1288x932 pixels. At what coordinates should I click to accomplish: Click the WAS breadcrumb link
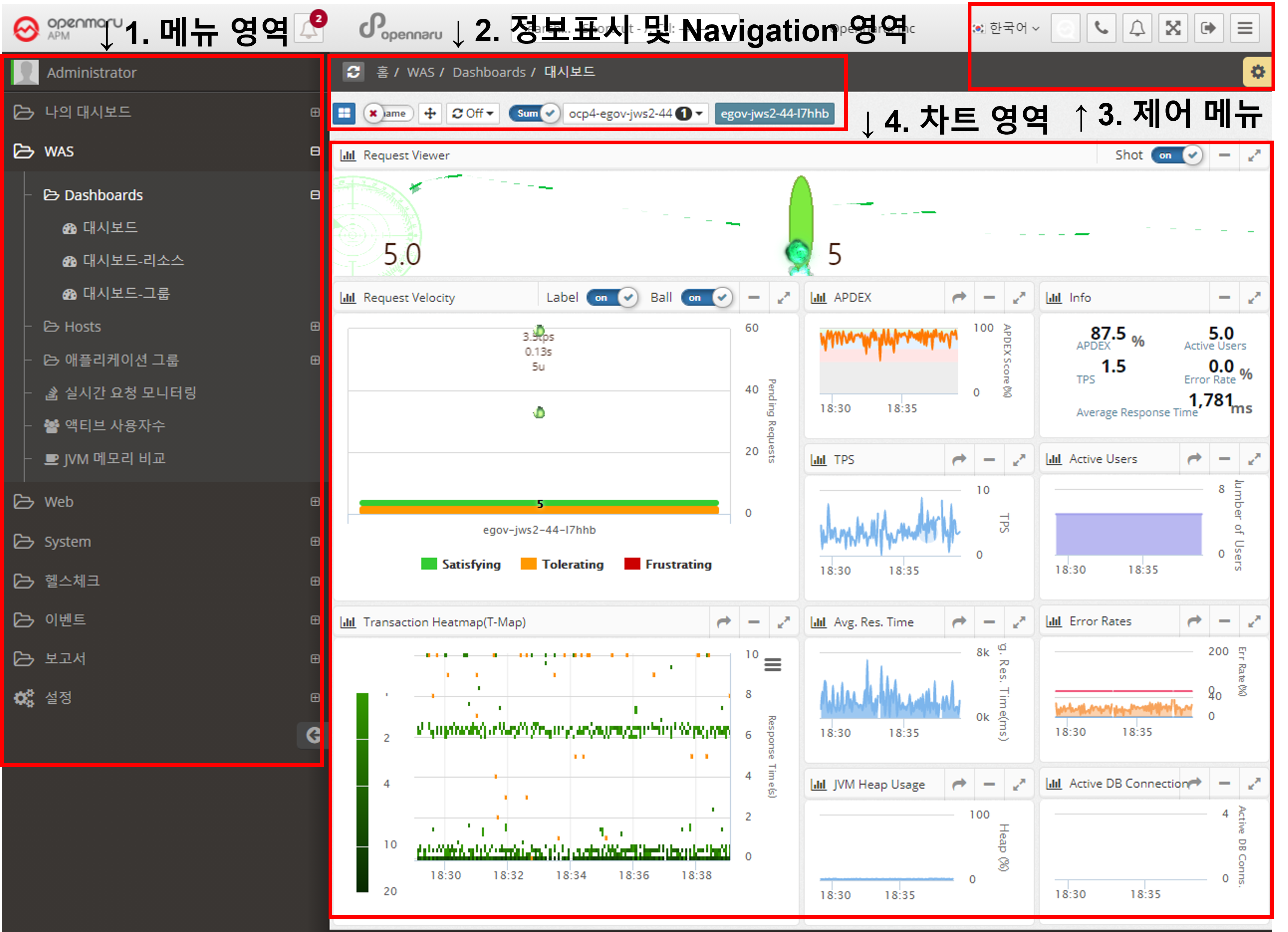(420, 72)
